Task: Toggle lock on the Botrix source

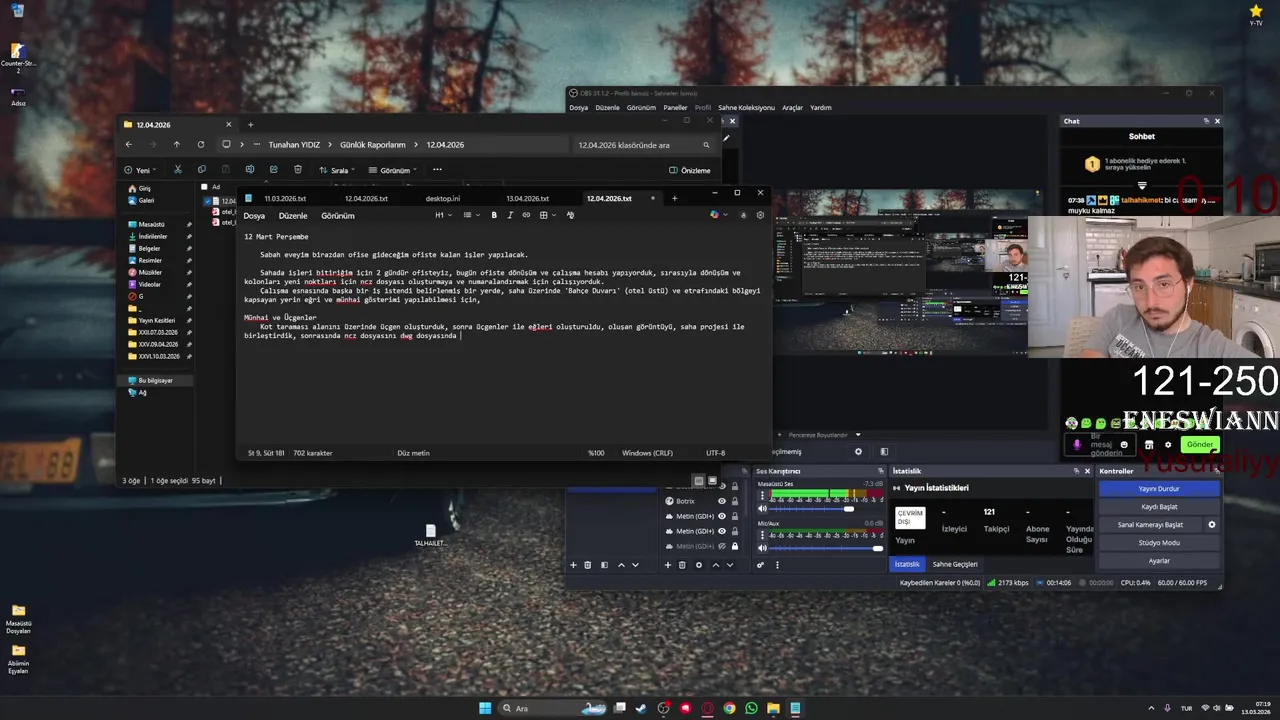Action: click(x=735, y=501)
